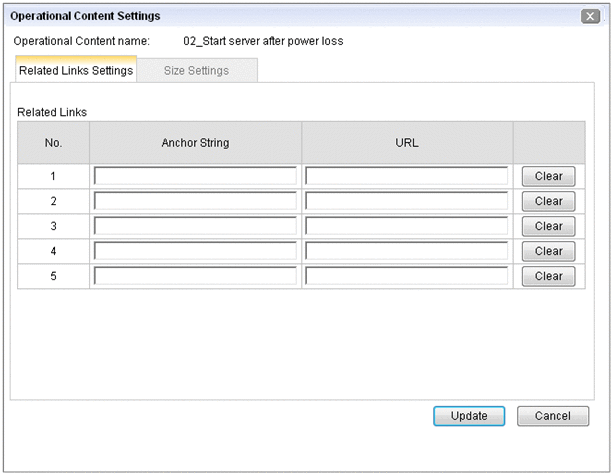Hit Clear for link number 4

[x=548, y=251]
